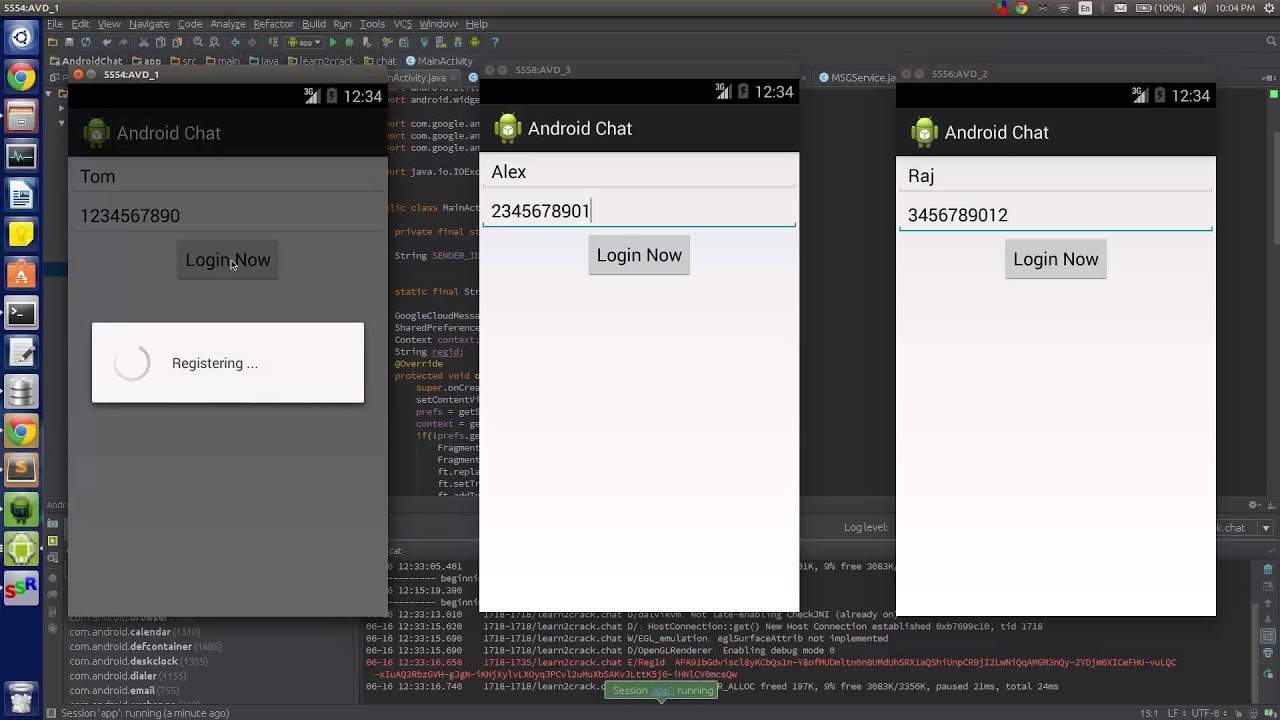Click the navigate Back blue arrow
The height and width of the screenshot is (720, 1280).
tap(235, 42)
